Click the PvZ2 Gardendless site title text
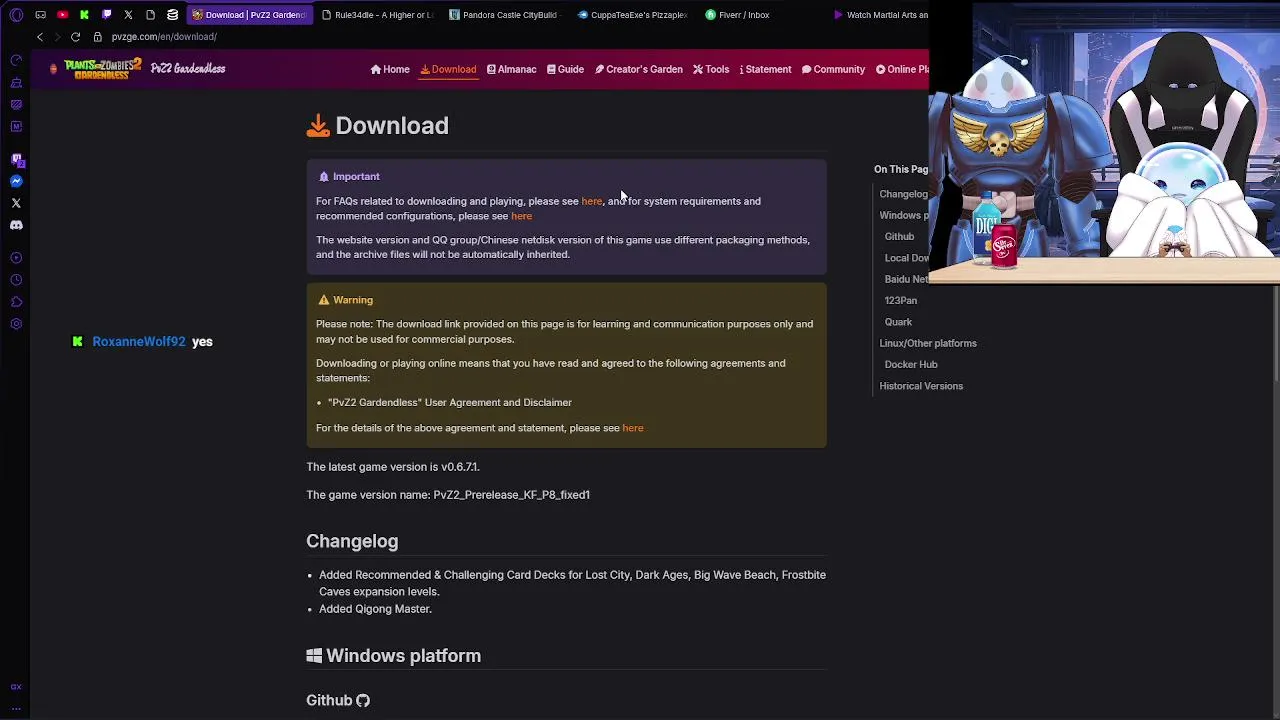 188,69
